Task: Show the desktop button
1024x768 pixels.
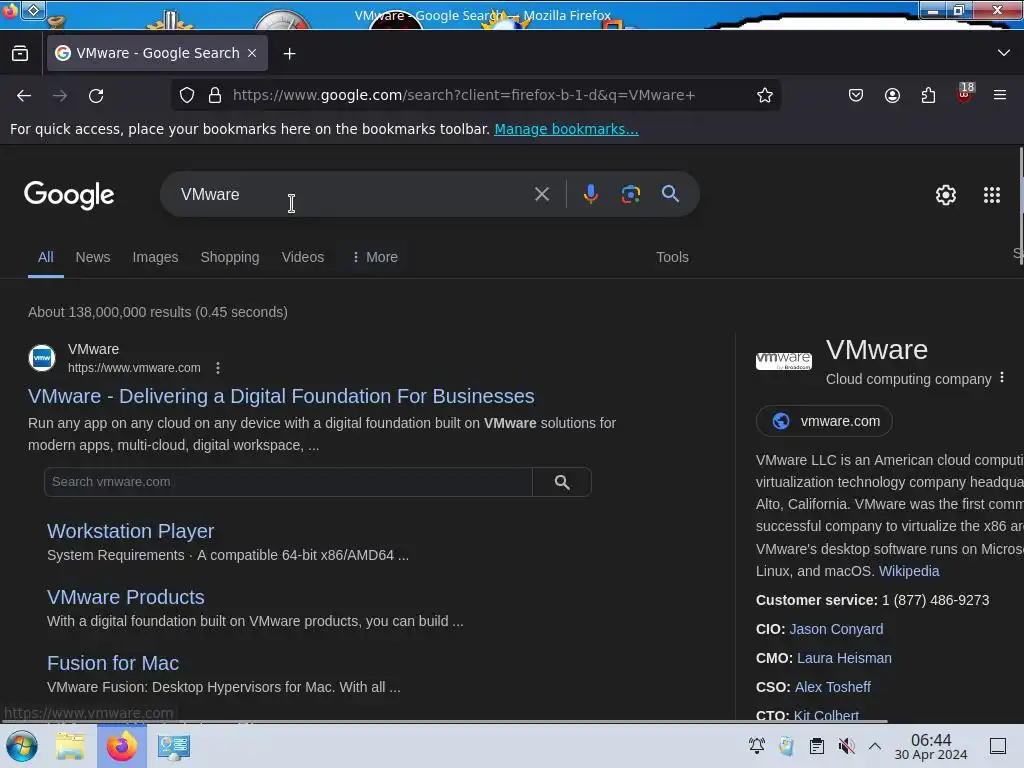Action: (998, 746)
